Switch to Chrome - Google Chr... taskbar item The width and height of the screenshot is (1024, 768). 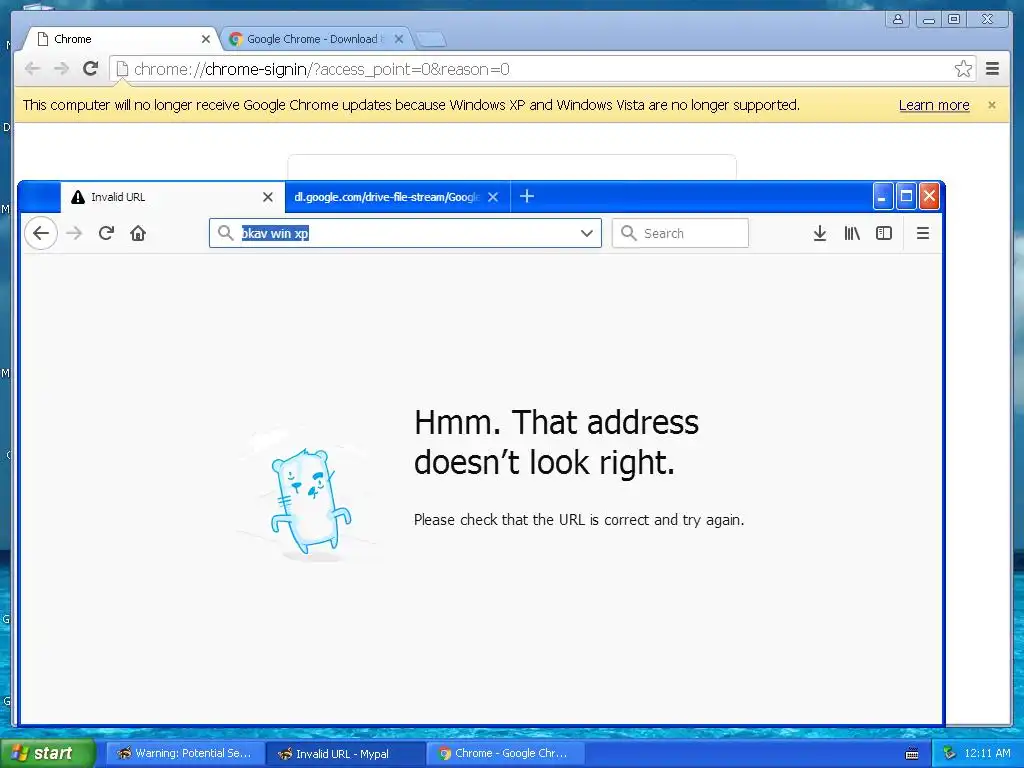pos(505,753)
